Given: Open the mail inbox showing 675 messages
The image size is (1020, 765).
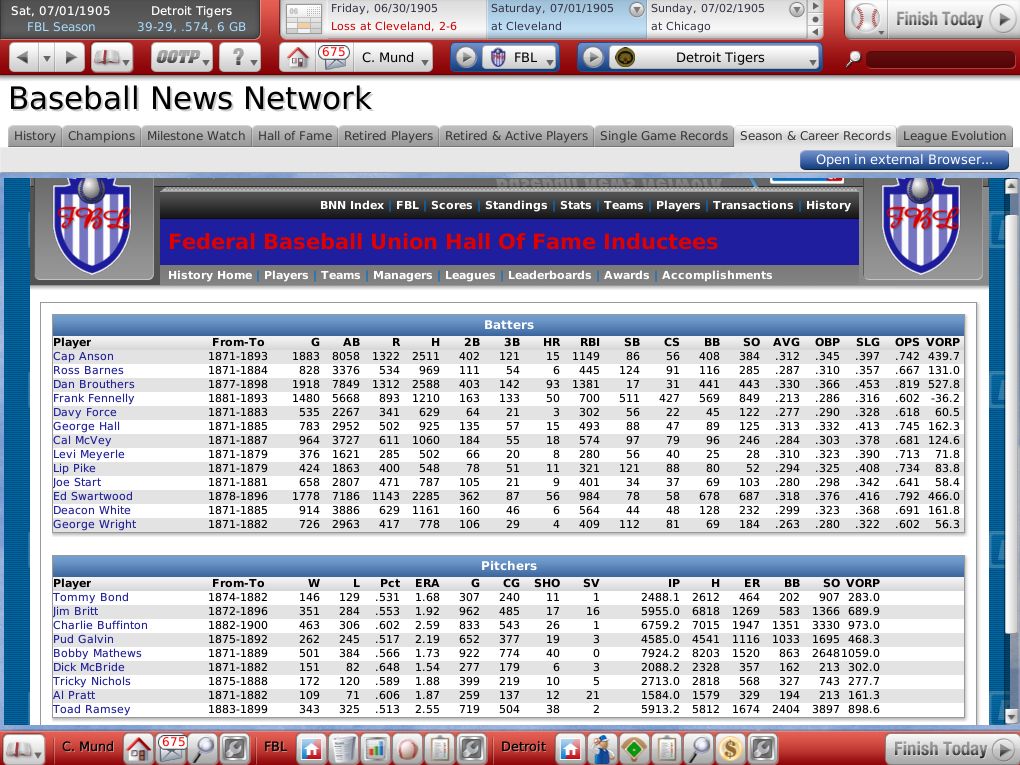Looking at the screenshot, I should point(333,57).
